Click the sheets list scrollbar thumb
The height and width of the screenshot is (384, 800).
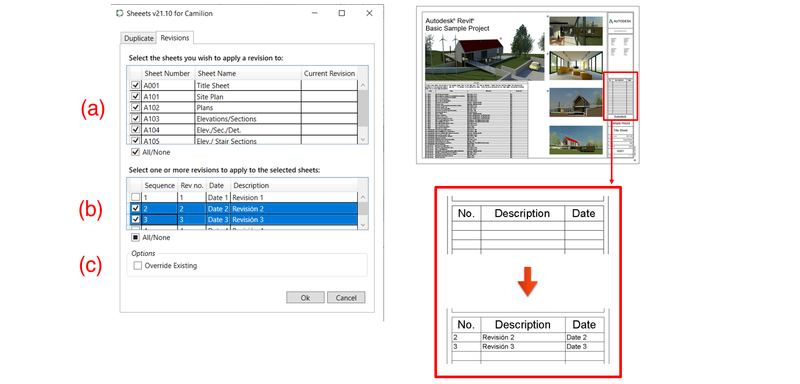[363, 109]
